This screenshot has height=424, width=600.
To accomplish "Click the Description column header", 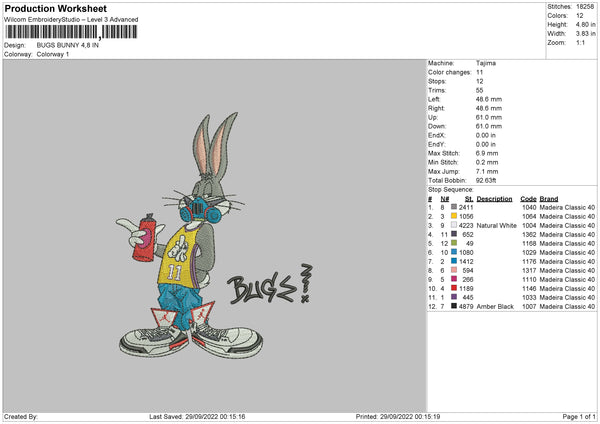I will click(x=494, y=199).
